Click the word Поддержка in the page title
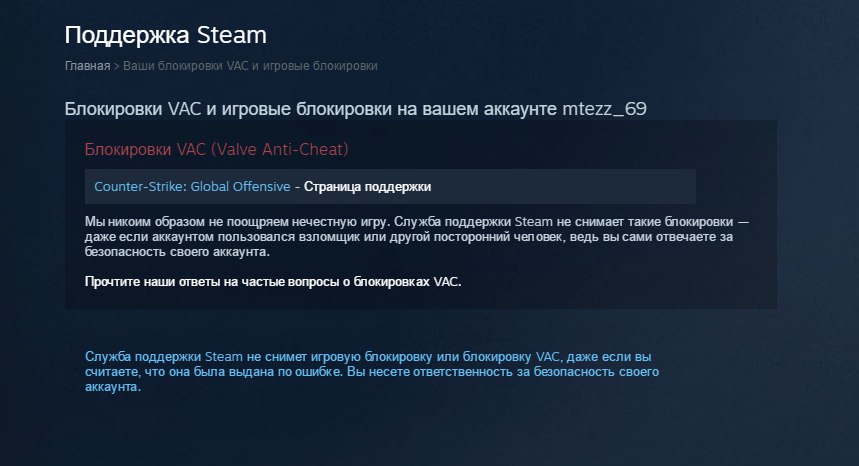The height and width of the screenshot is (466, 859). 127,36
